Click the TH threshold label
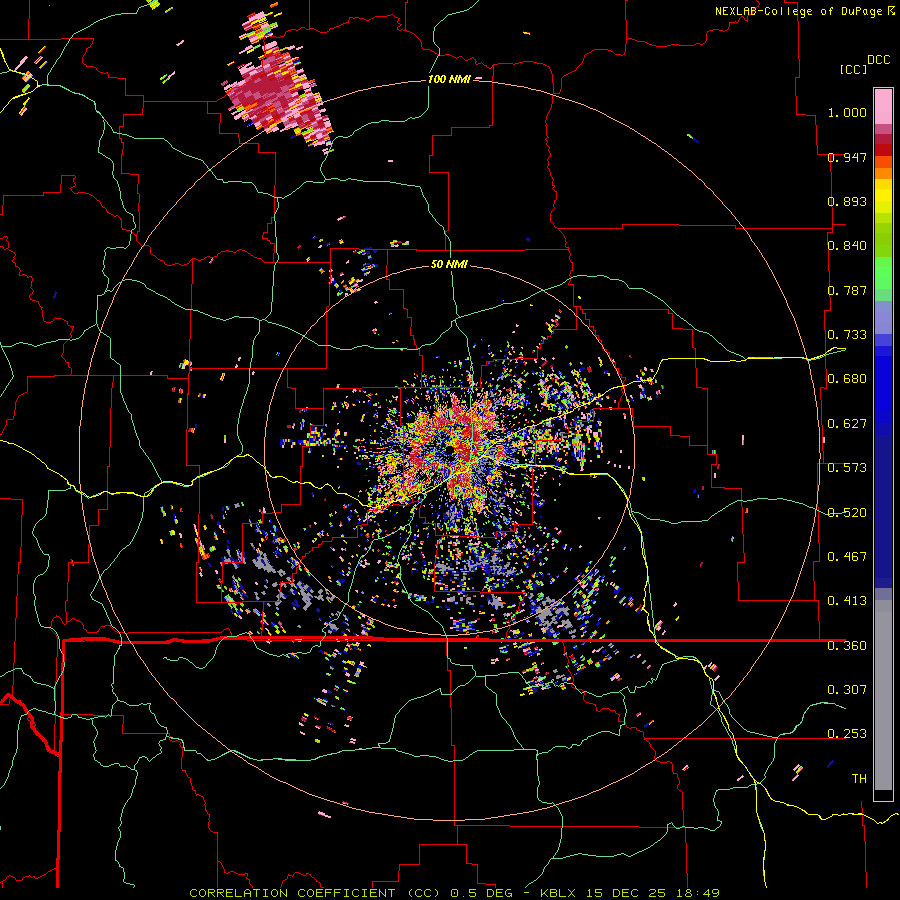 coord(859,778)
